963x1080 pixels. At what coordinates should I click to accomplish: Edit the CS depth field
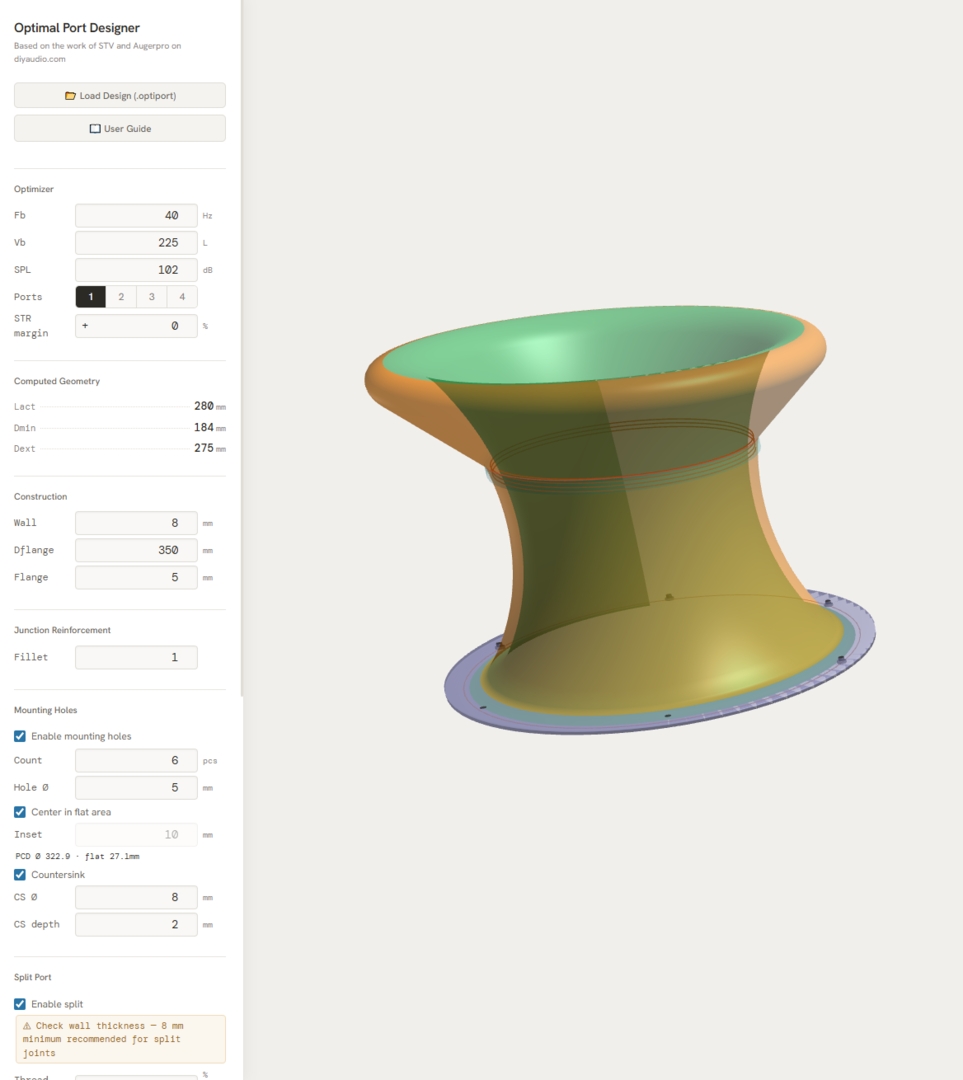point(136,924)
